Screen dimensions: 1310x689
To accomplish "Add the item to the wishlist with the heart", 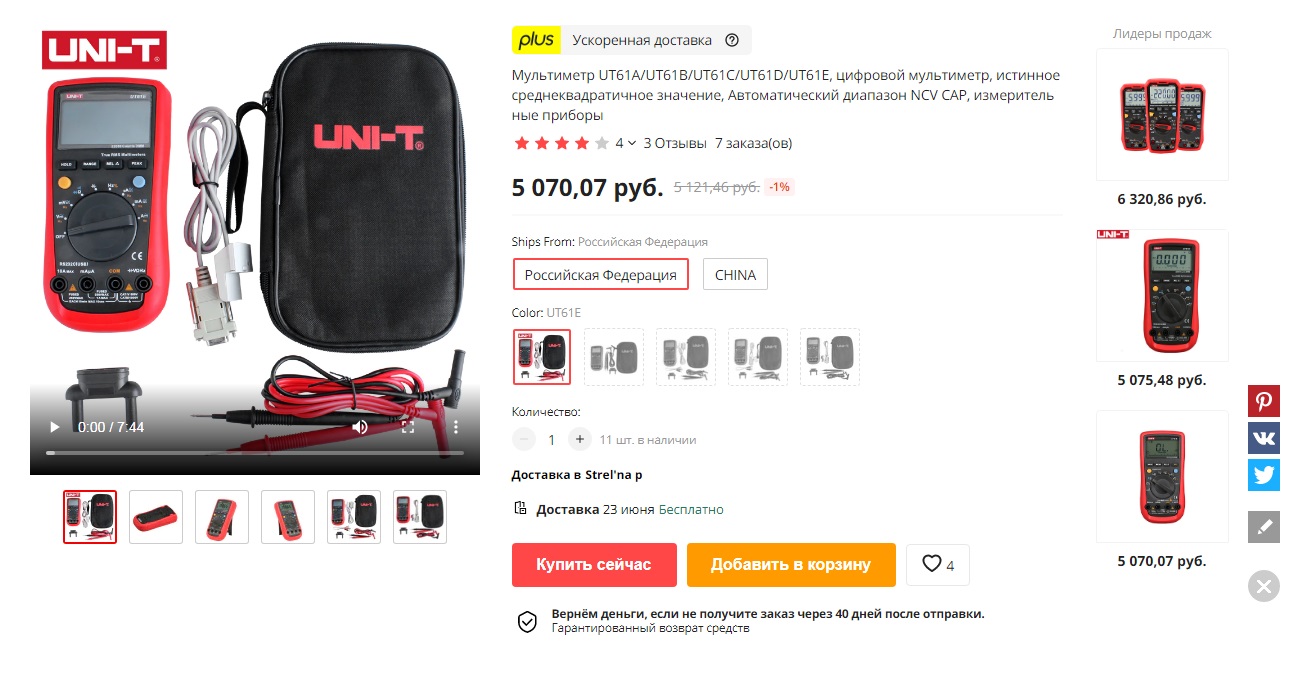I will coord(938,565).
